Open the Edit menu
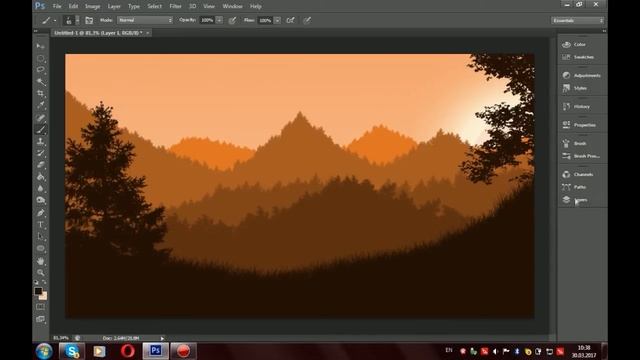The height and width of the screenshot is (360, 640). coord(73,6)
